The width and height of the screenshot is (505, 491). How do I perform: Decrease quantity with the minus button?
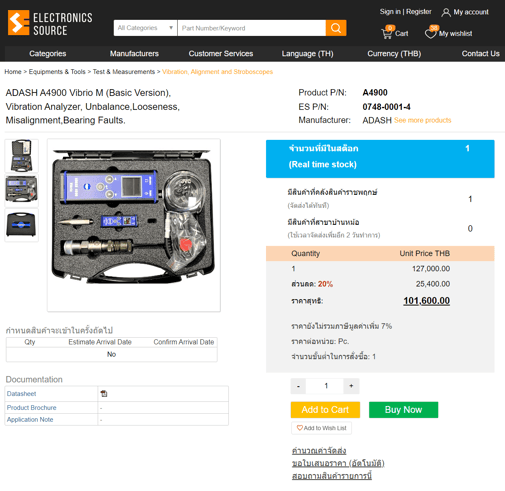[x=298, y=386]
